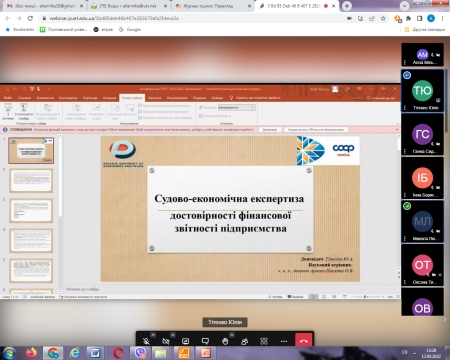The width and height of the screenshot is (450, 360).
Task: Open more options ellipsis in call toolbar
Action: point(284,341)
